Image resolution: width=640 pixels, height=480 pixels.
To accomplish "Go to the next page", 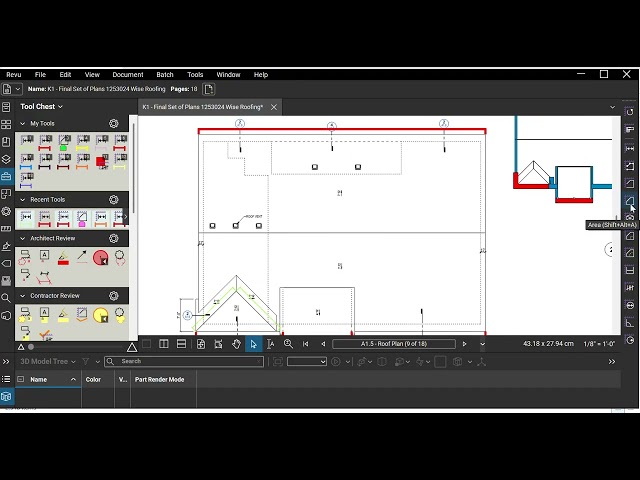I will coord(464,344).
